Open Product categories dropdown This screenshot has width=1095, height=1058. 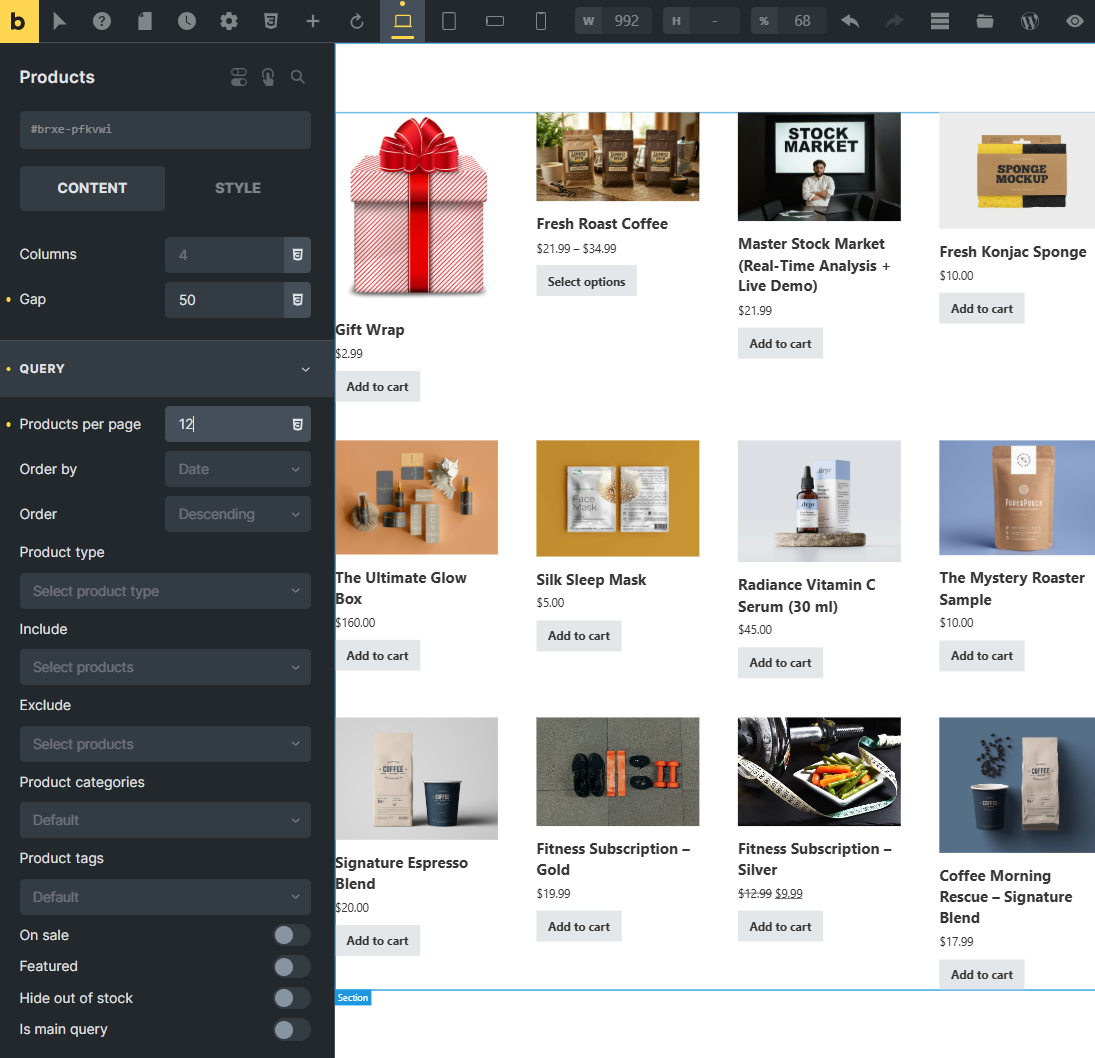click(x=165, y=820)
